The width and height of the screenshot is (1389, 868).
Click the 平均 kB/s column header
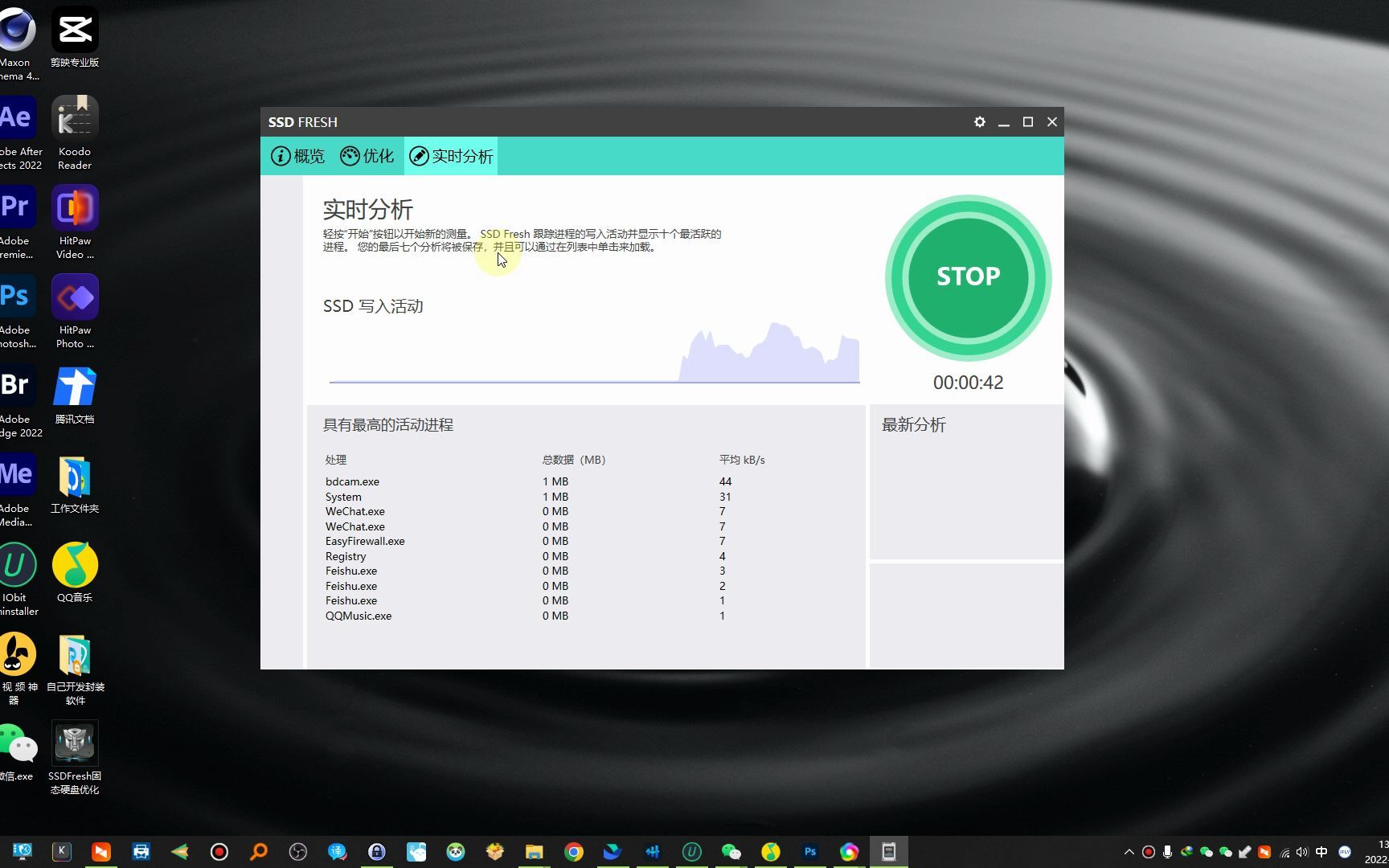tap(742, 460)
